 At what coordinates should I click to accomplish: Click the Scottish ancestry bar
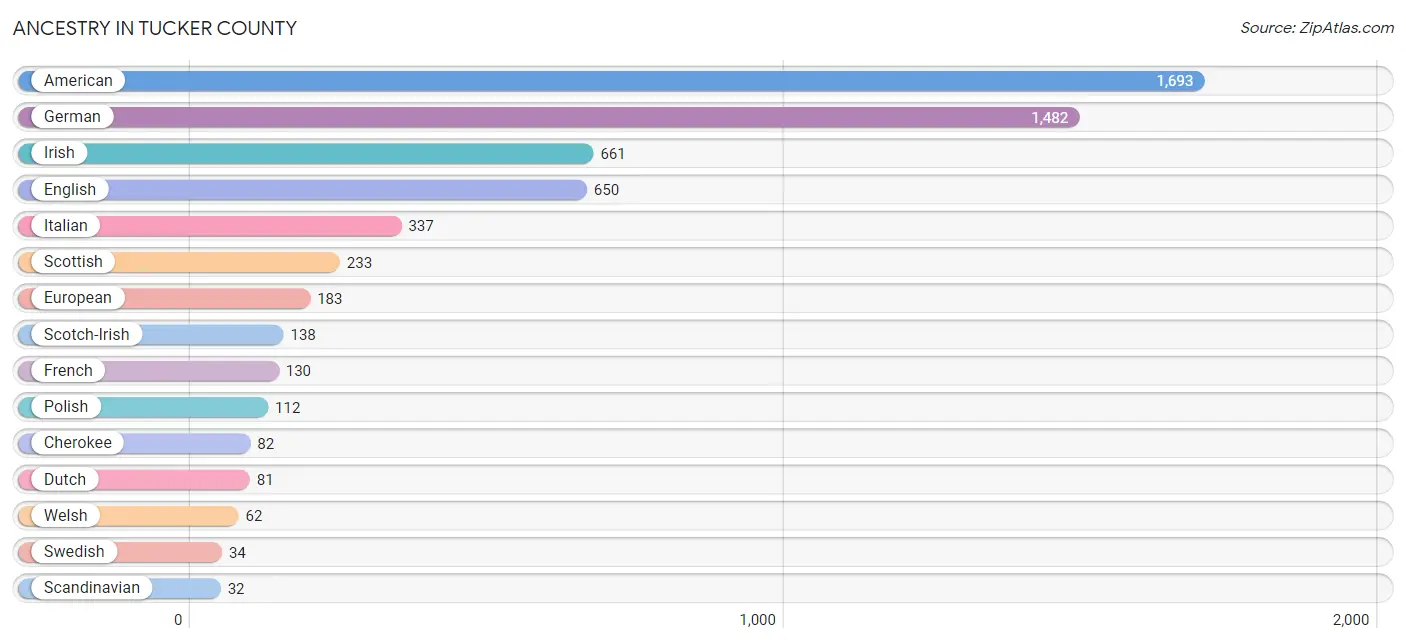179,262
